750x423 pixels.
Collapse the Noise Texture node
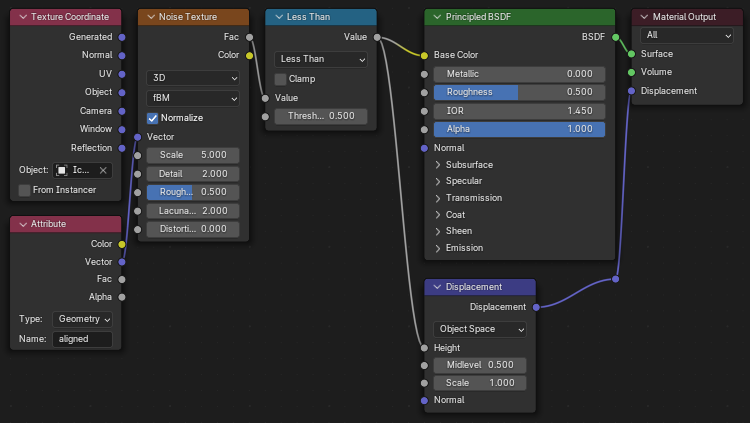tap(151, 17)
